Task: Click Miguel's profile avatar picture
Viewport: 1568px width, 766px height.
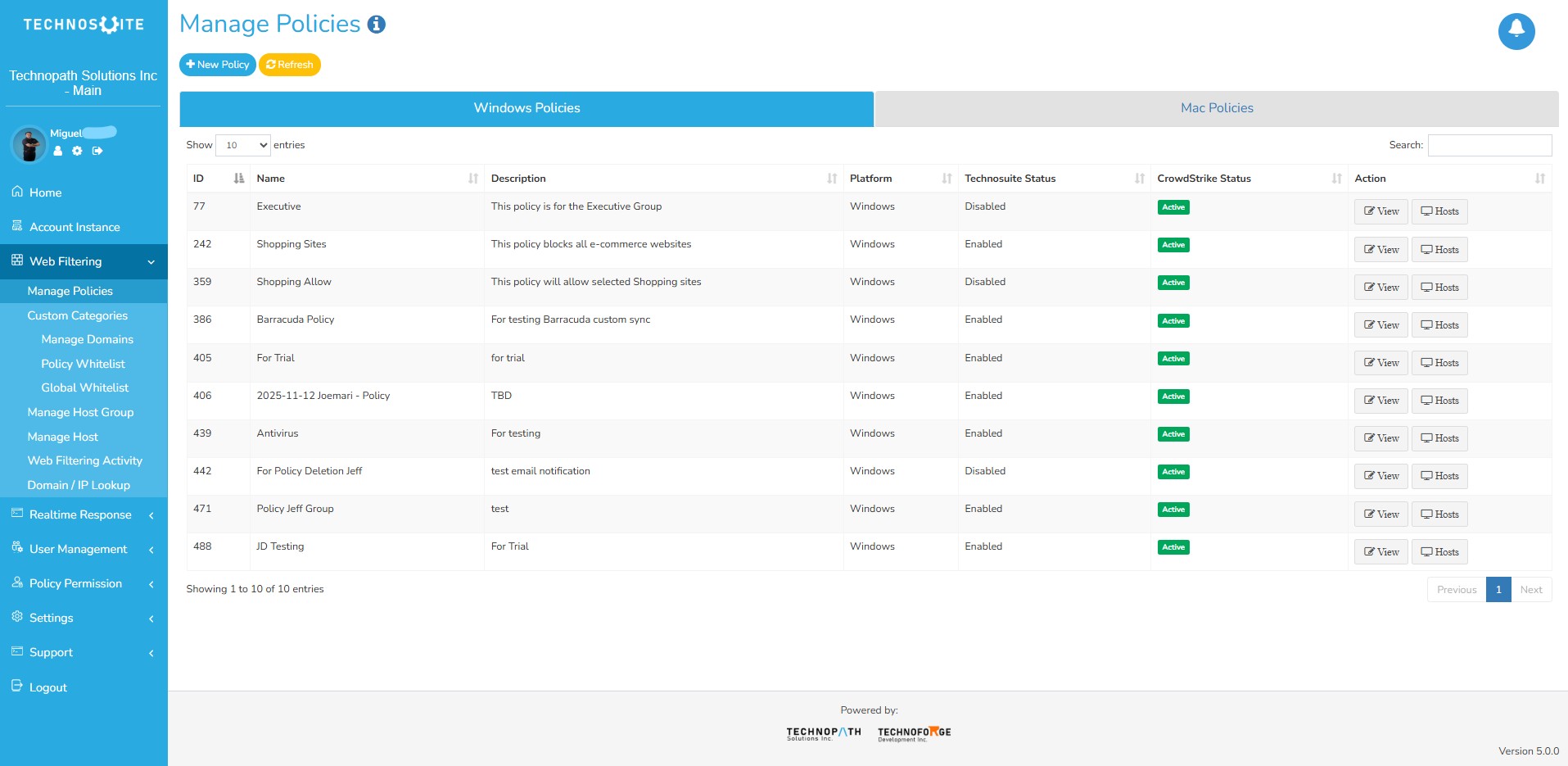Action: [29, 145]
